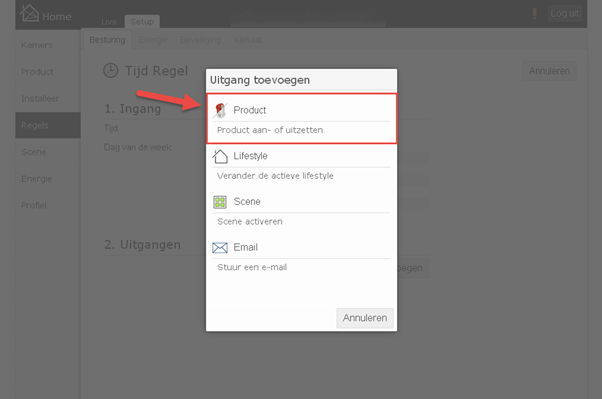
Task: Click Annuleren next to Tijd Regel
Action: click(549, 71)
